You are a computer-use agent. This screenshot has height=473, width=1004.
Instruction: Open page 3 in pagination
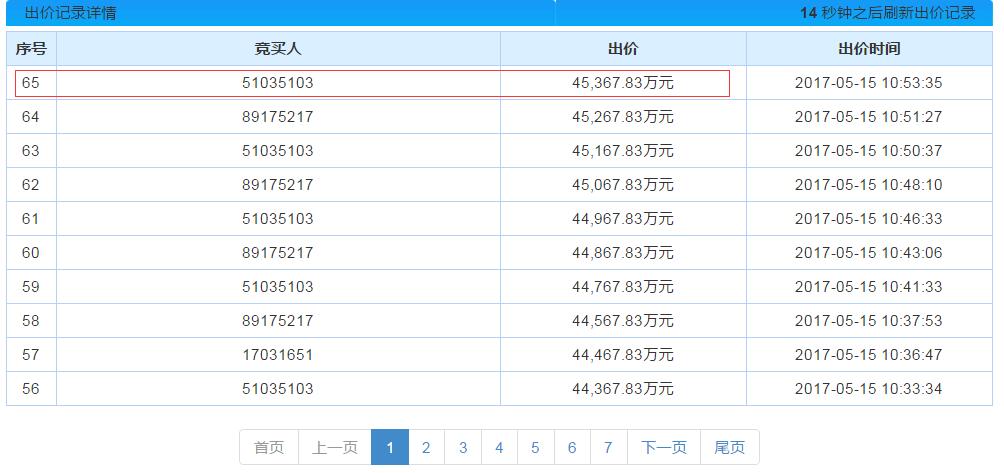463,447
